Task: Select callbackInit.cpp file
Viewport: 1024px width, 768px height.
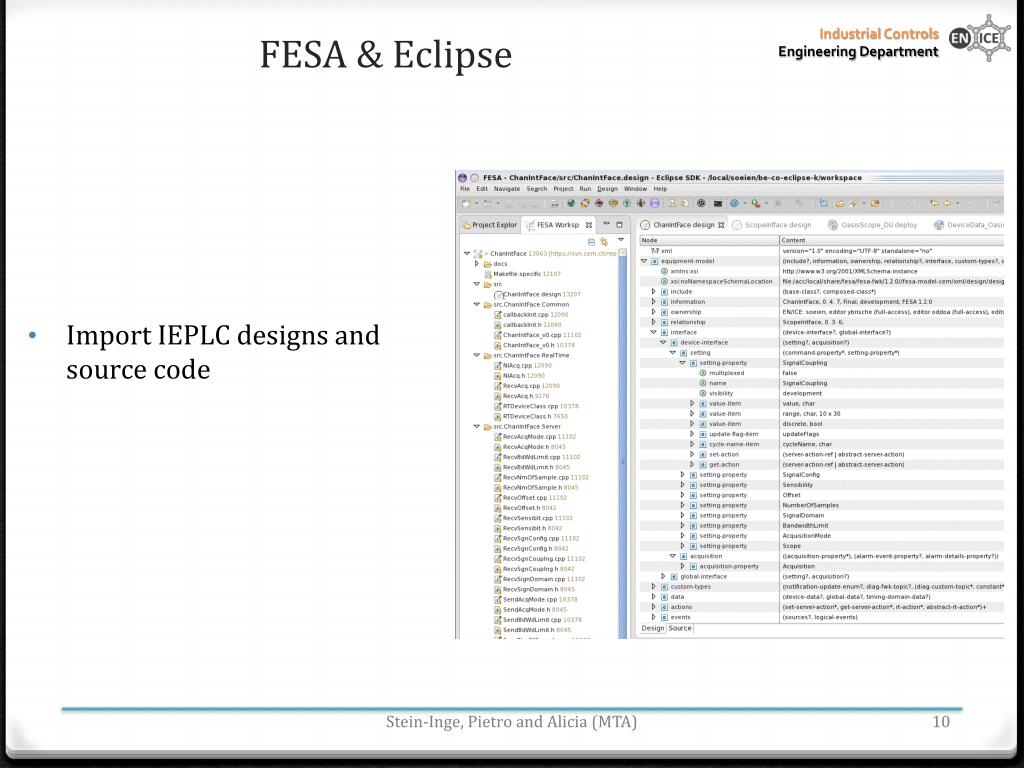Action: point(532,315)
